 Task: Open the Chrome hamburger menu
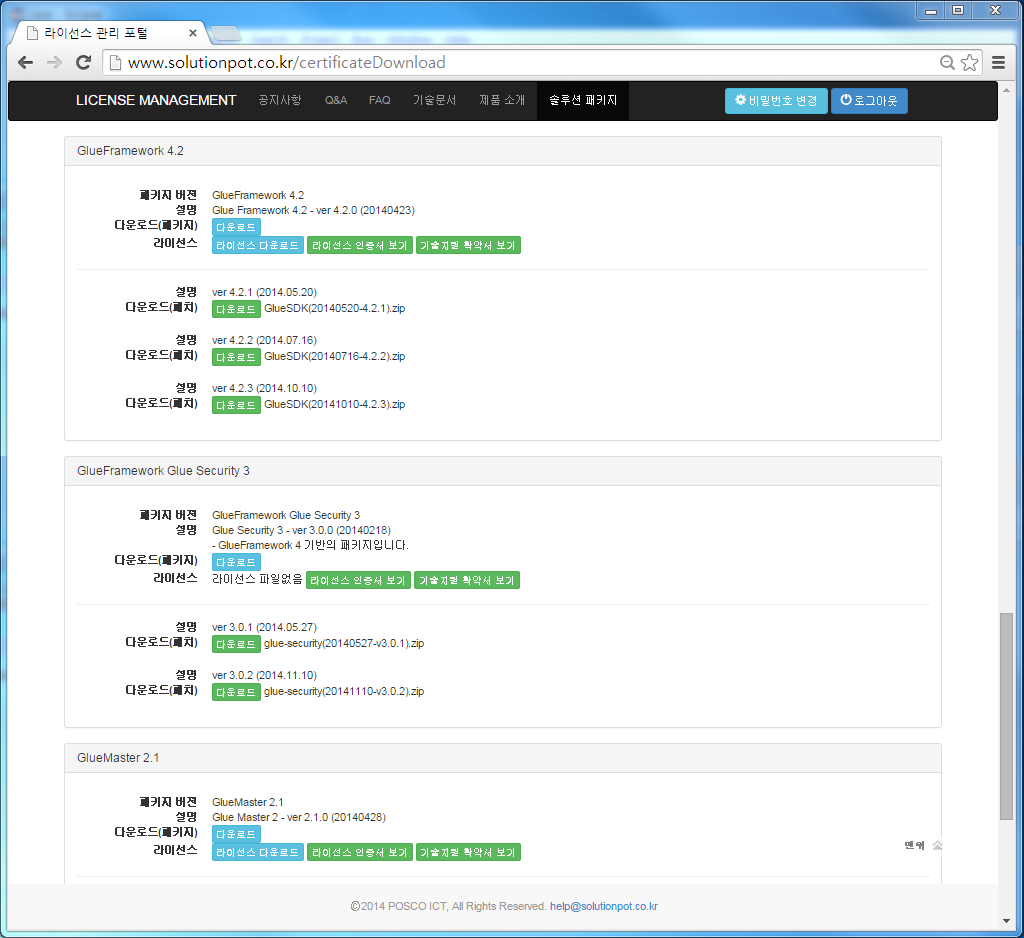pos(999,63)
